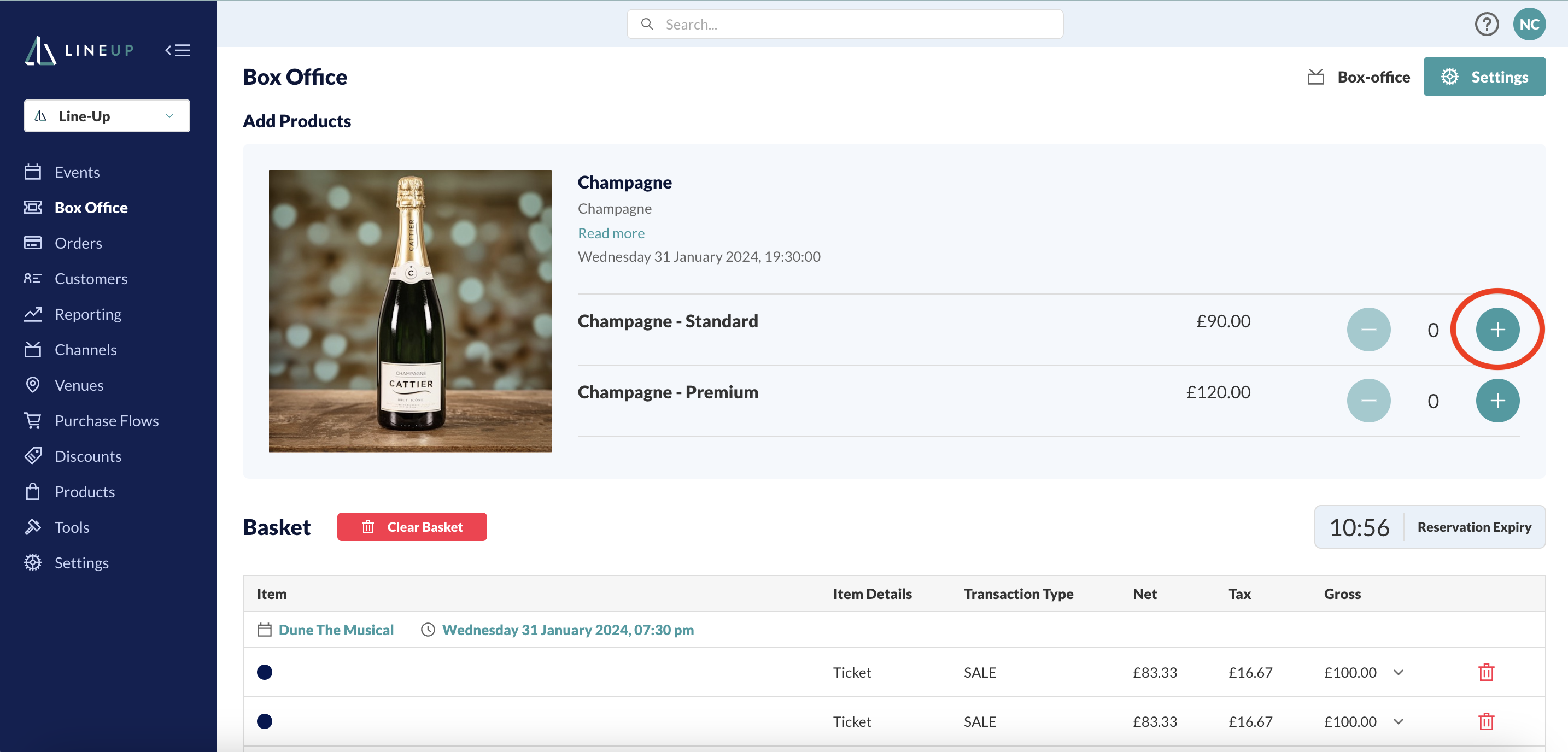The image size is (1568, 752).
Task: Click the second ticket's dark blue dot
Action: (x=264, y=721)
